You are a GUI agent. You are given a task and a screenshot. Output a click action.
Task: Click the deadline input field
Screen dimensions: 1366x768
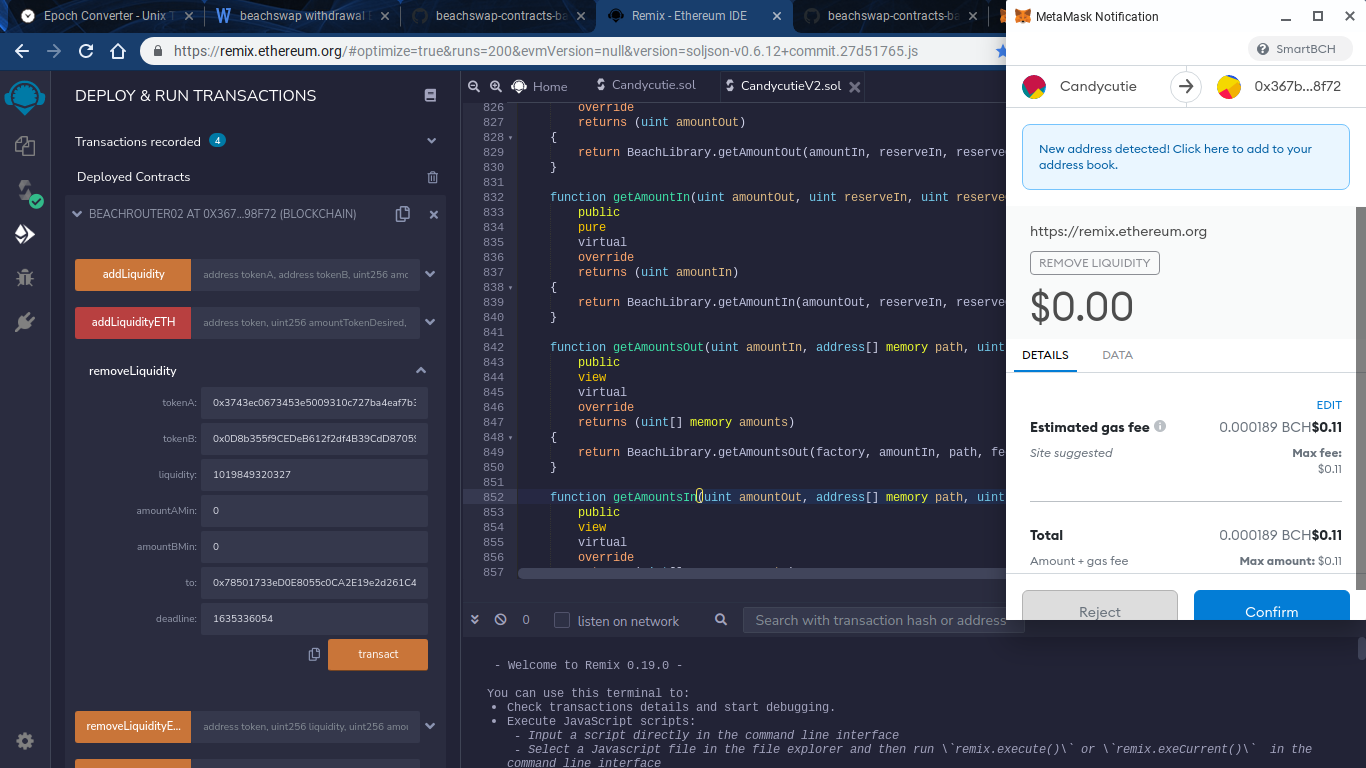314,619
